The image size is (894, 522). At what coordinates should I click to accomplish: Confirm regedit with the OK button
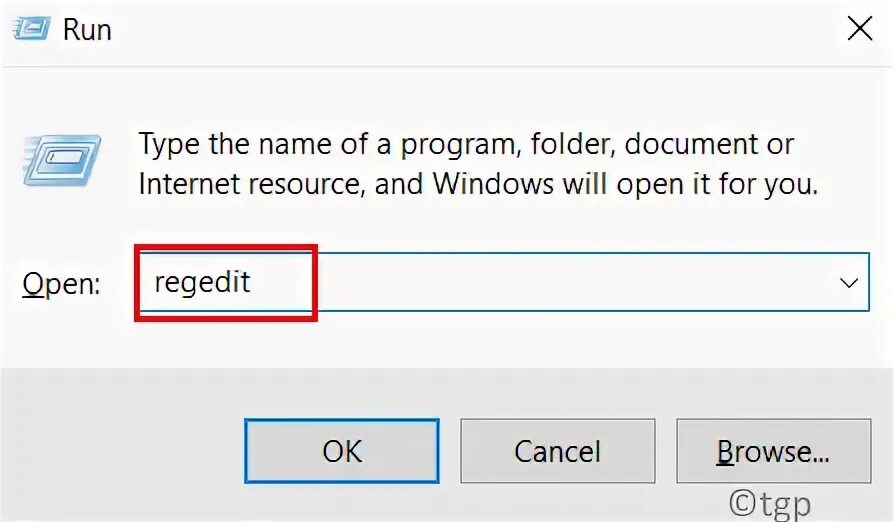coord(342,451)
